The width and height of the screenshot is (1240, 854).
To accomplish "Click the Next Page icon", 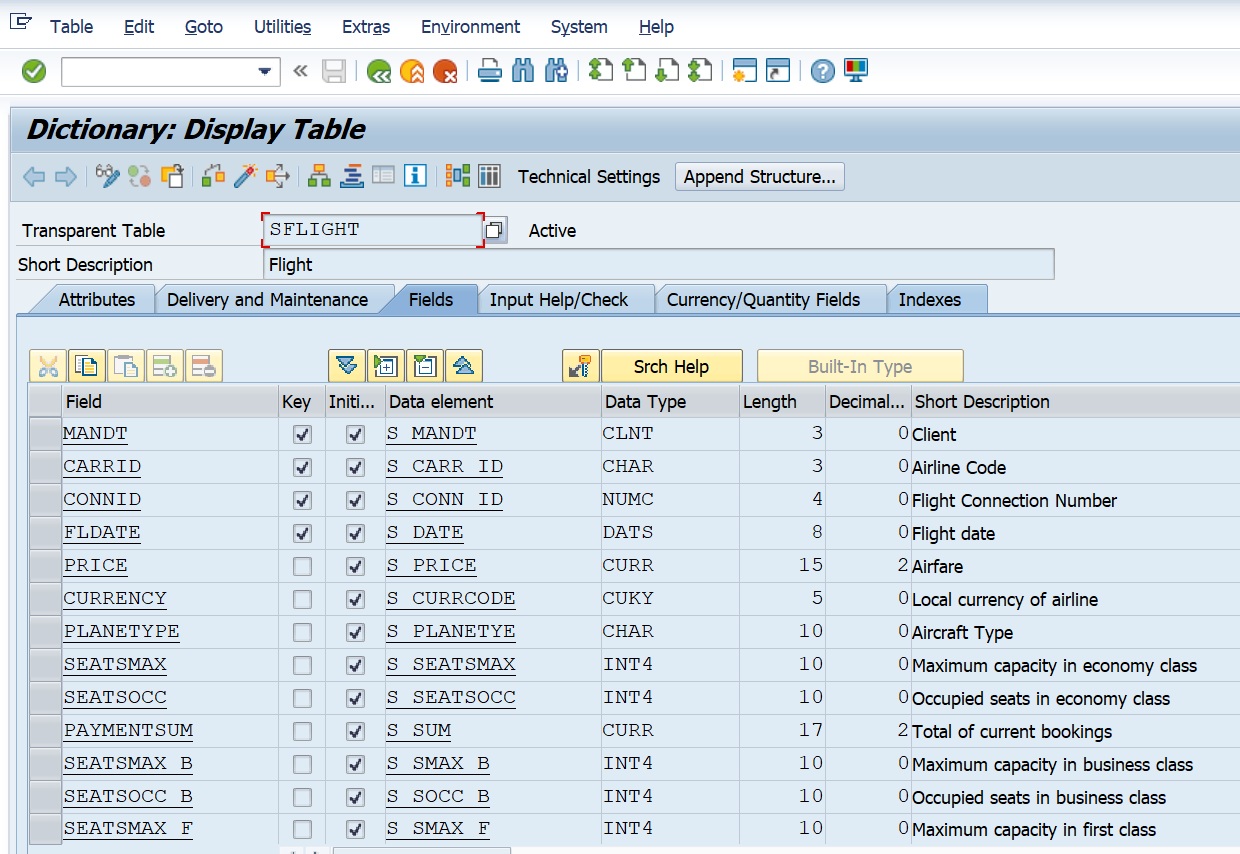I will tap(667, 70).
